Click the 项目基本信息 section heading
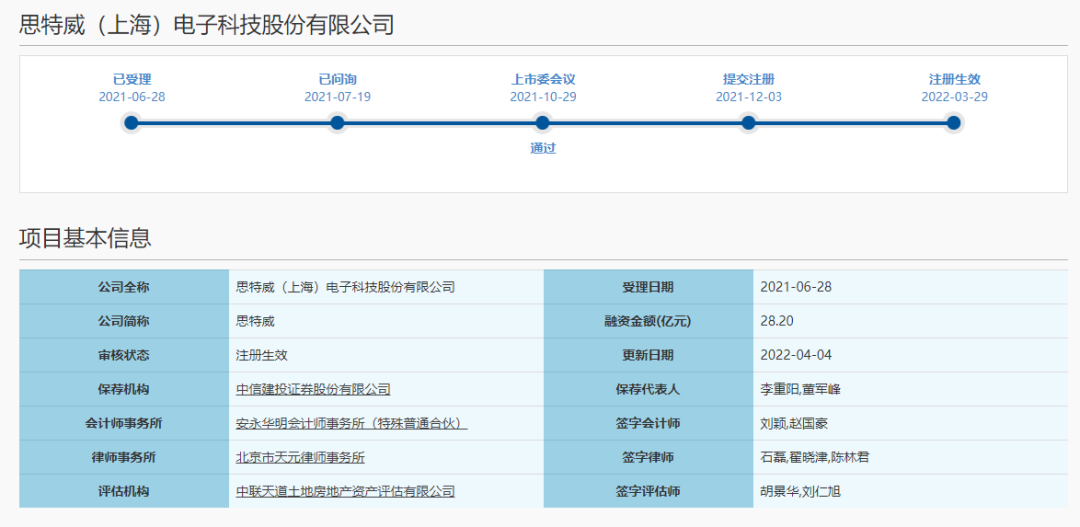 [85, 238]
